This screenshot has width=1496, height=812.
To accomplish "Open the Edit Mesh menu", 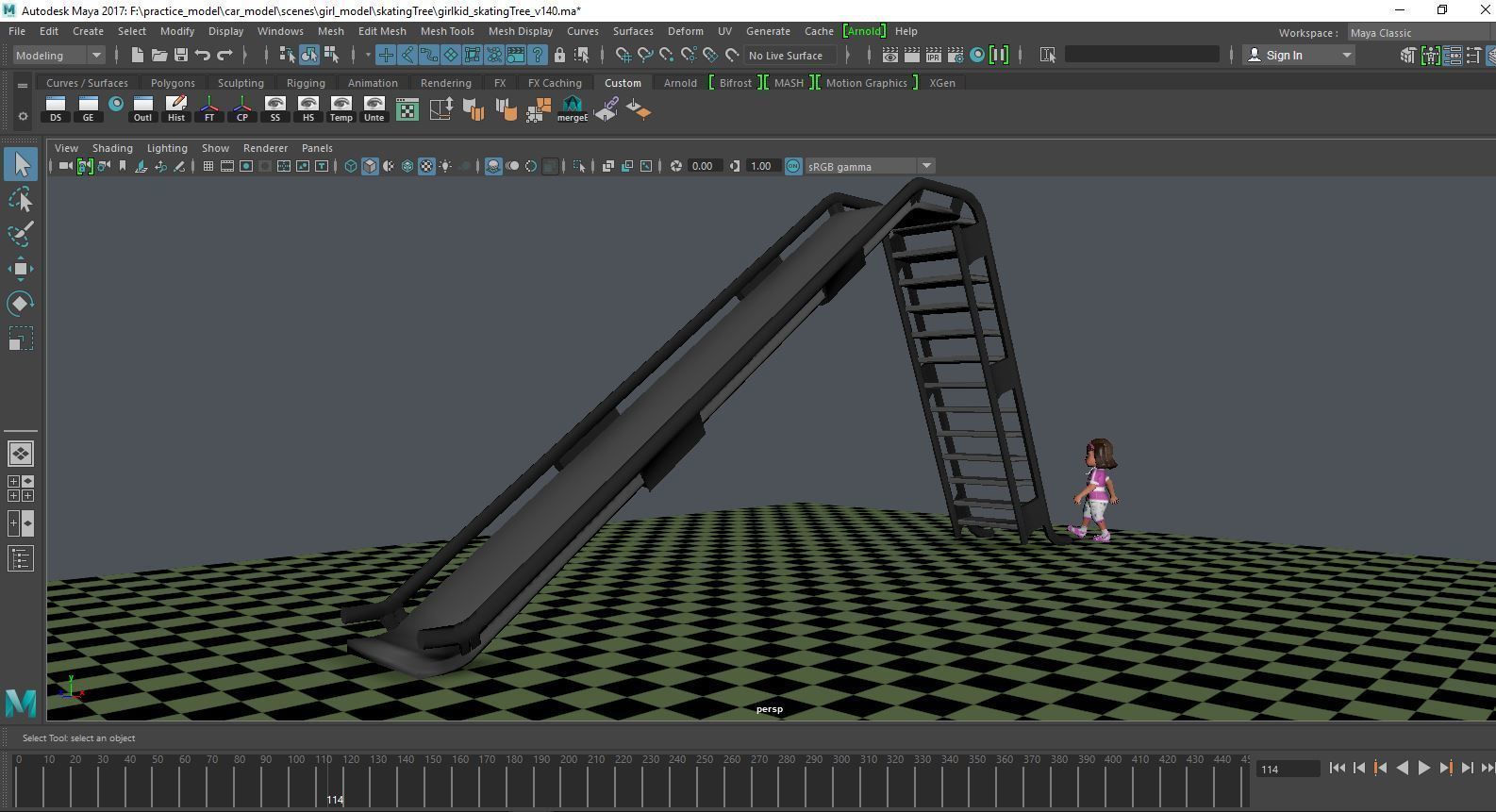I will [382, 31].
